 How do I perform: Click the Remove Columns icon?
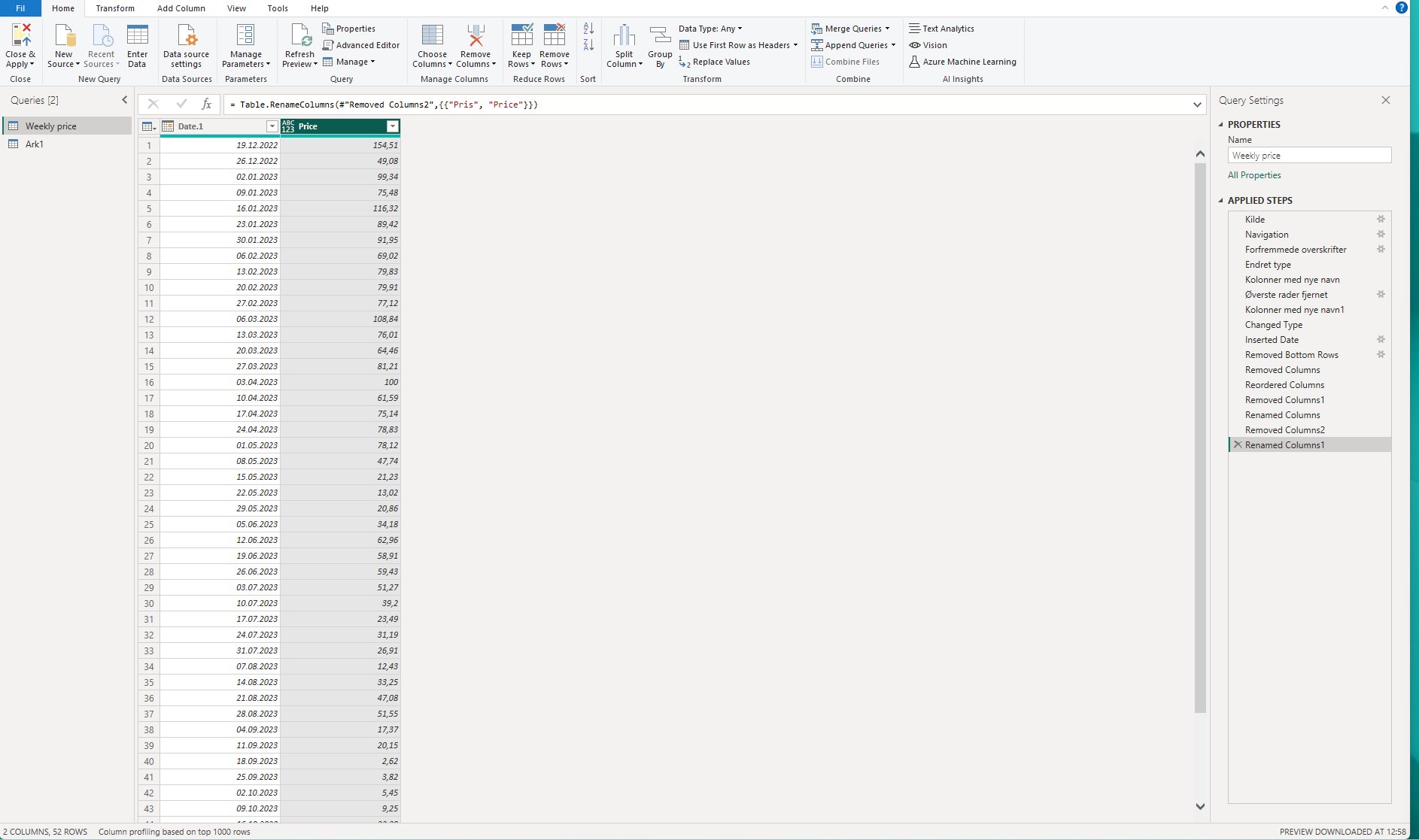tap(476, 35)
